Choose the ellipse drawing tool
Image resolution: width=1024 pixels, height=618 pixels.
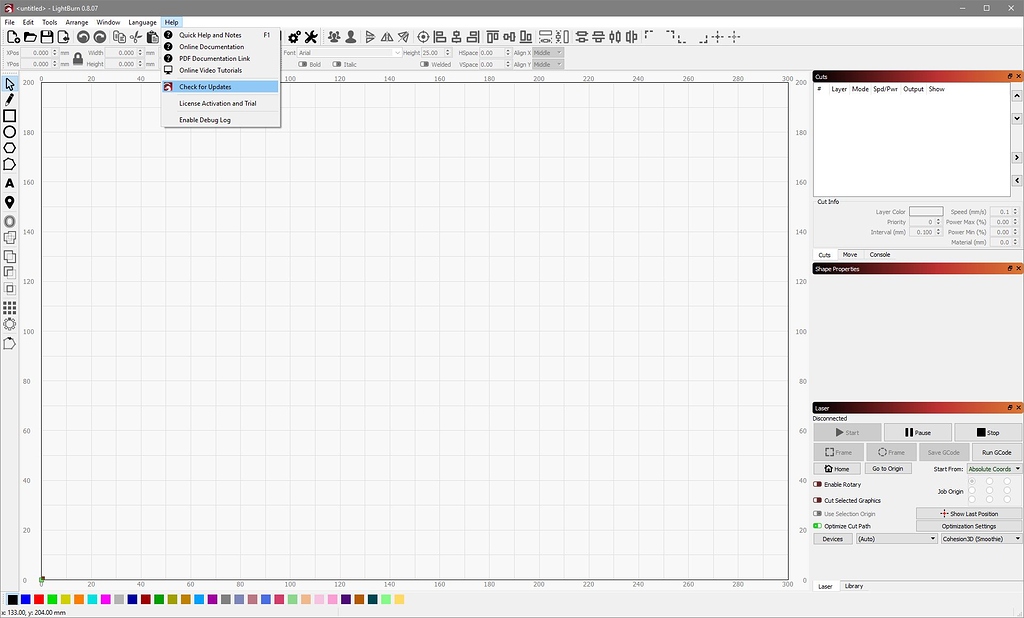pyautogui.click(x=9, y=132)
